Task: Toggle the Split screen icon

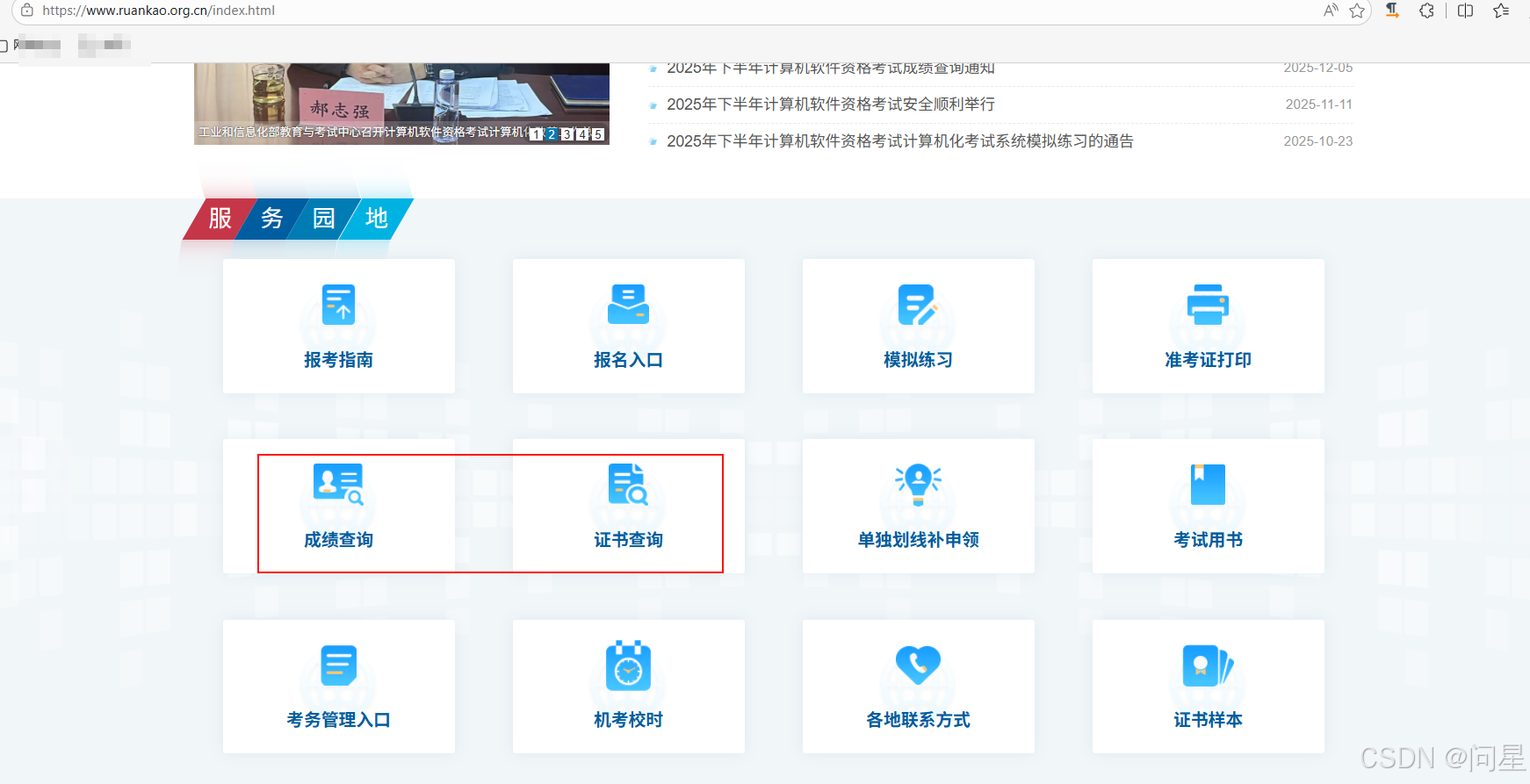Action: coord(1465,11)
